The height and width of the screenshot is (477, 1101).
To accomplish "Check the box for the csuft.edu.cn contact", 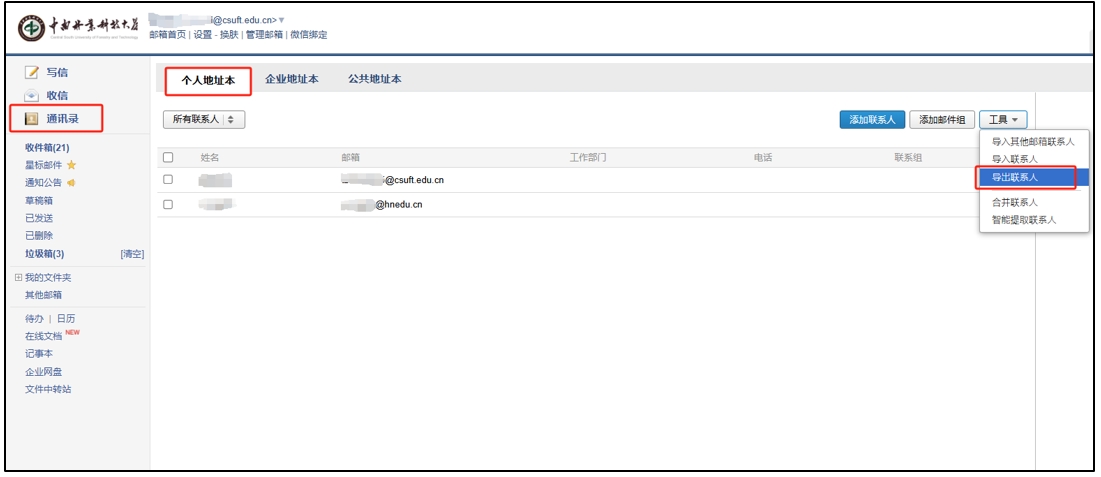I will pos(168,180).
